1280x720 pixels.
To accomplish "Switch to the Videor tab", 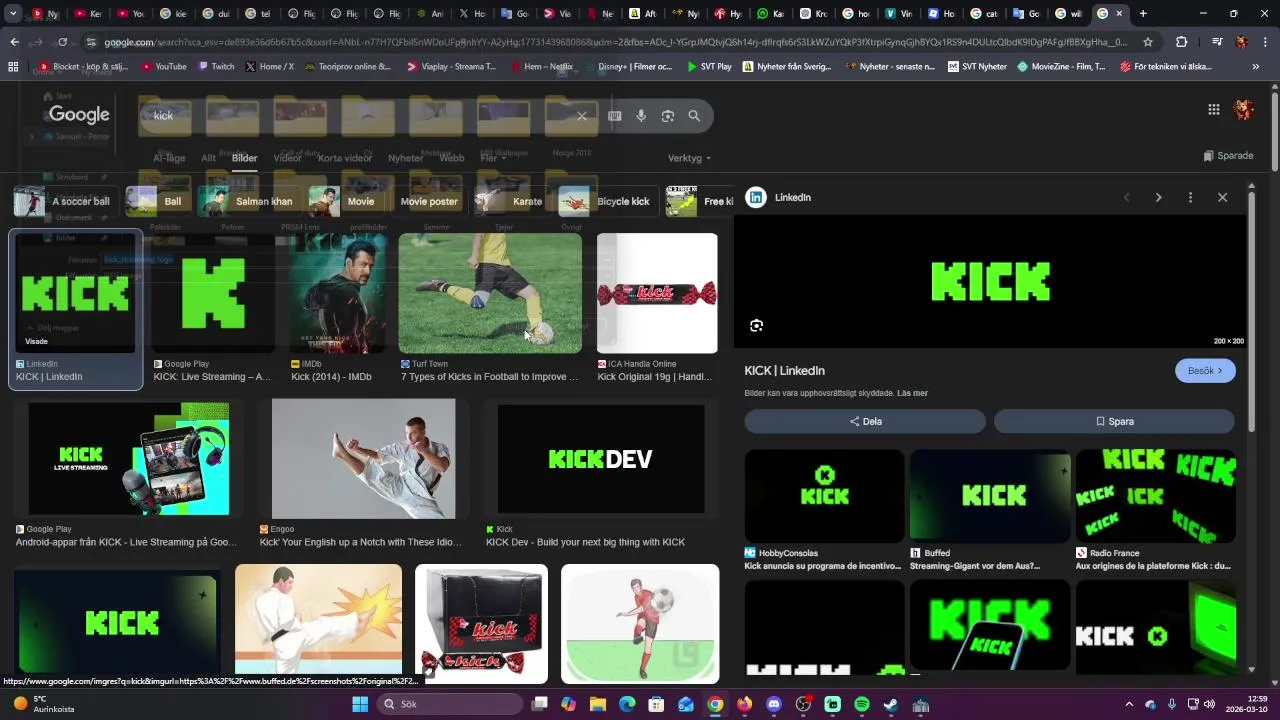I will point(287,158).
